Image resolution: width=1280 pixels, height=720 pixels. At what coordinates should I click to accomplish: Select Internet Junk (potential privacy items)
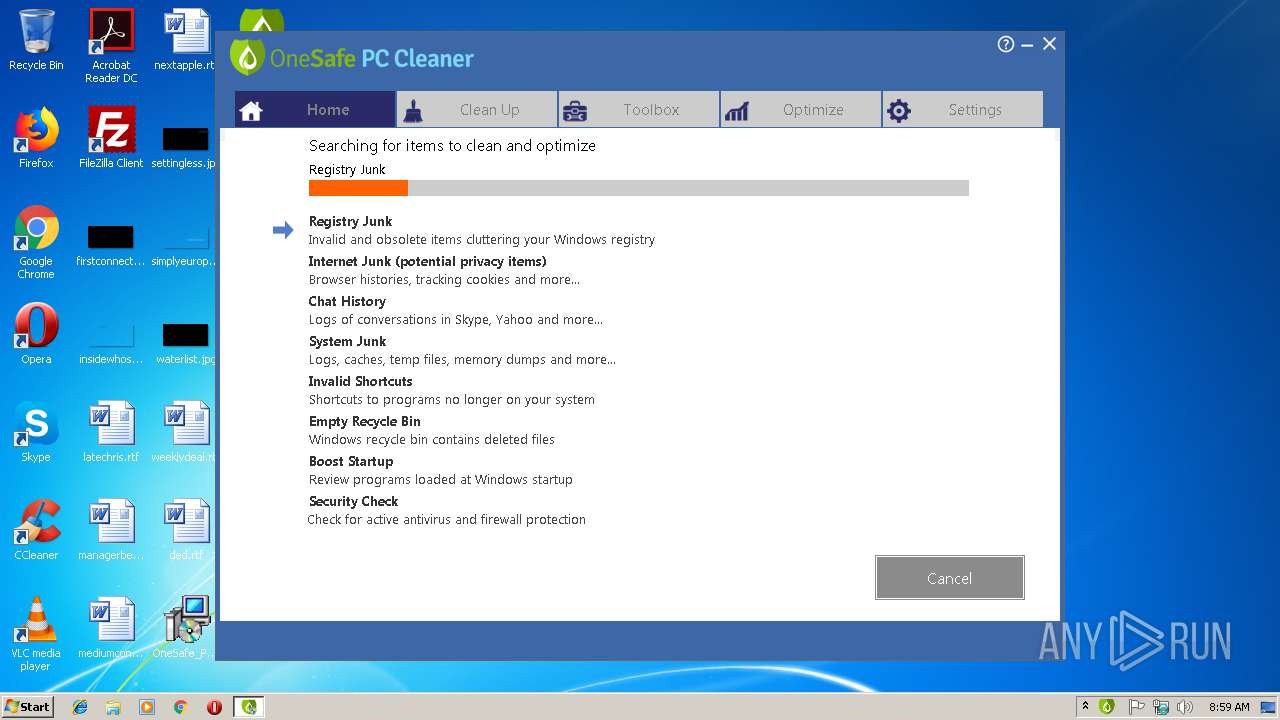pyautogui.click(x=427, y=261)
